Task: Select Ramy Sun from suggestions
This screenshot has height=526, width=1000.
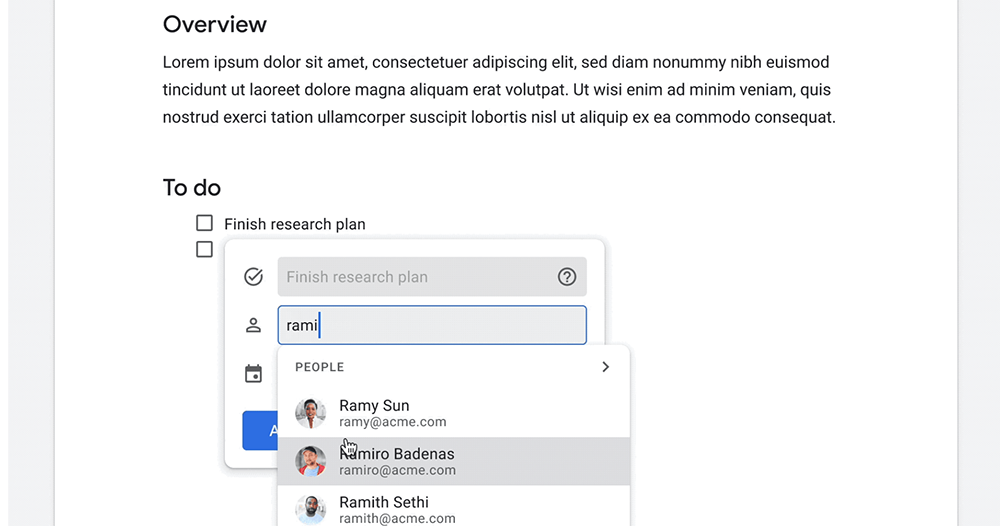Action: pos(453,413)
